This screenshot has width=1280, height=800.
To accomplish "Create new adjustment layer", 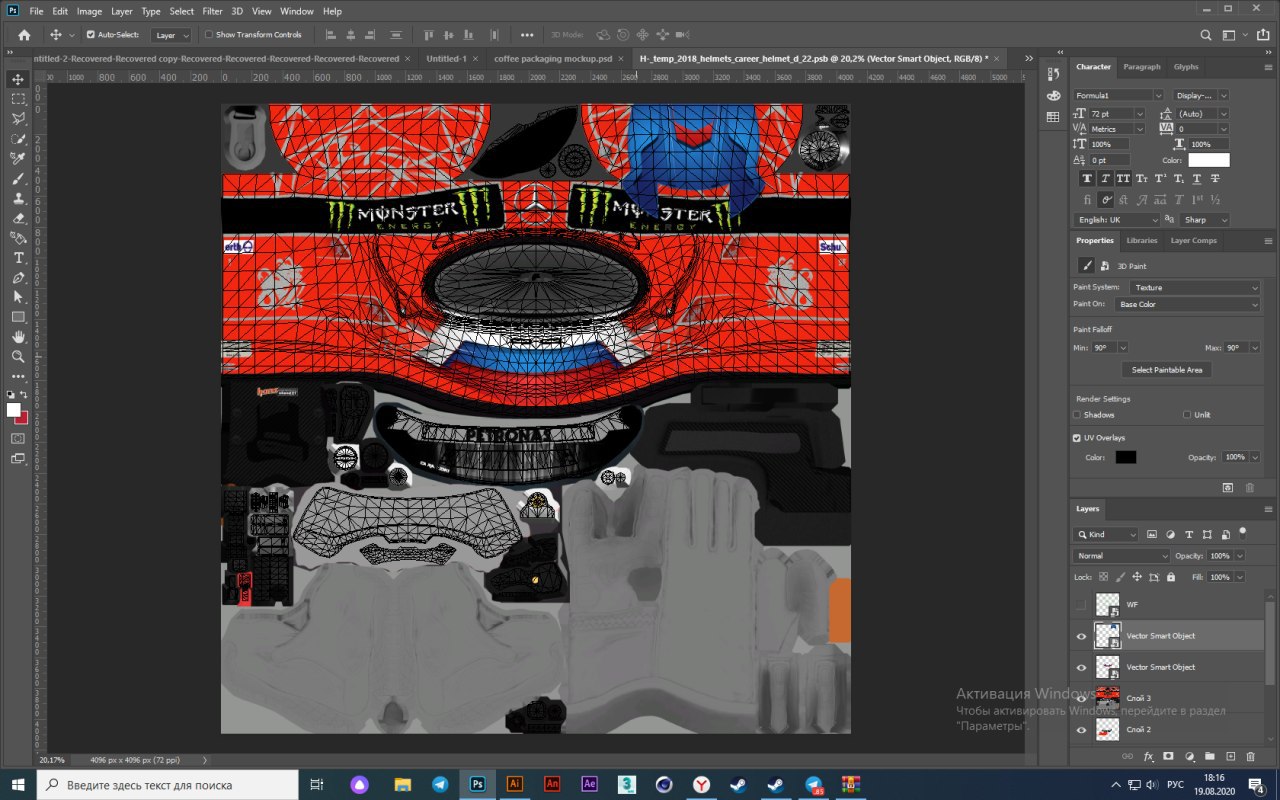I will point(1190,757).
